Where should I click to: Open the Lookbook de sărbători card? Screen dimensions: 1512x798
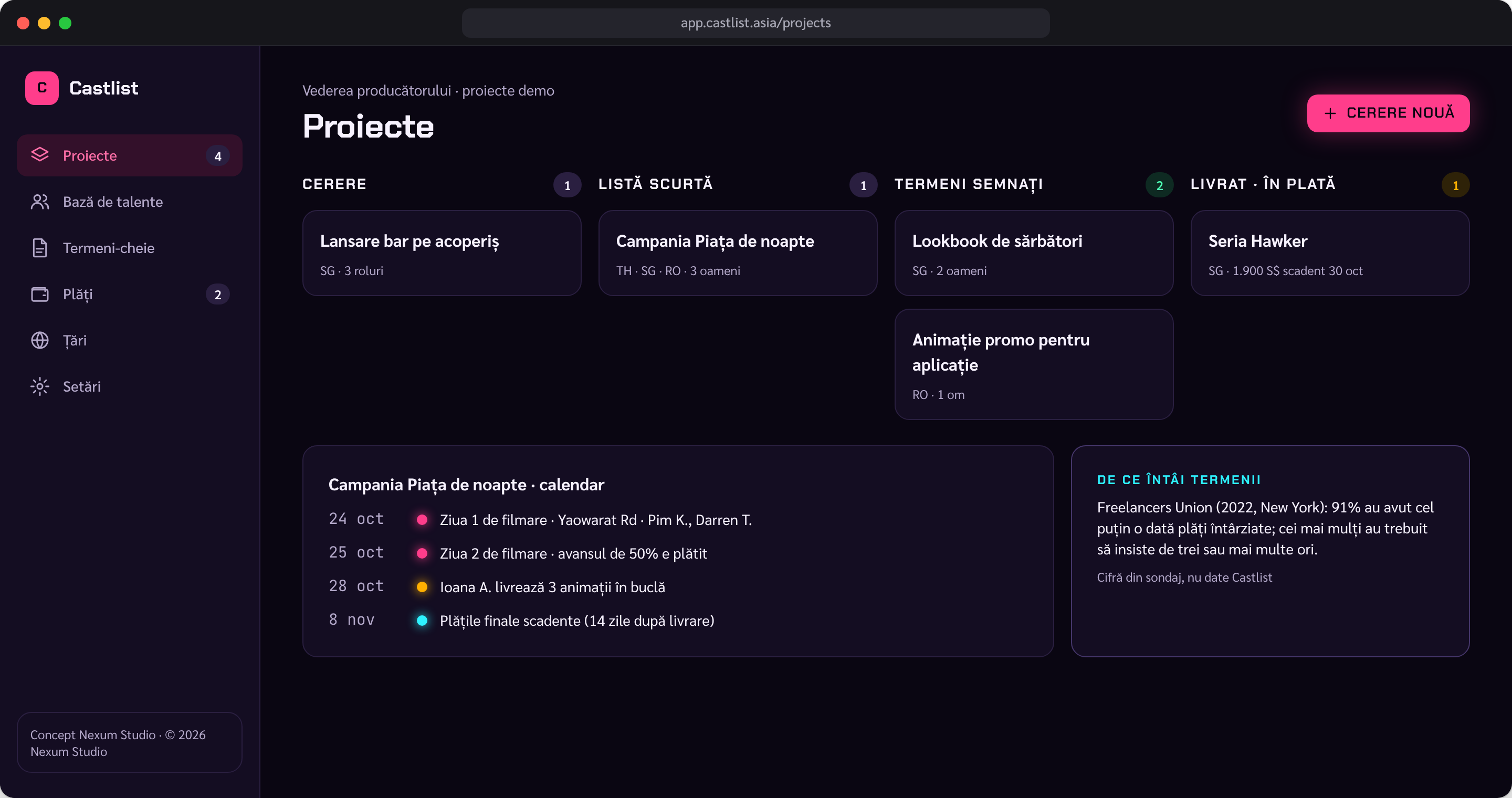coord(1034,253)
